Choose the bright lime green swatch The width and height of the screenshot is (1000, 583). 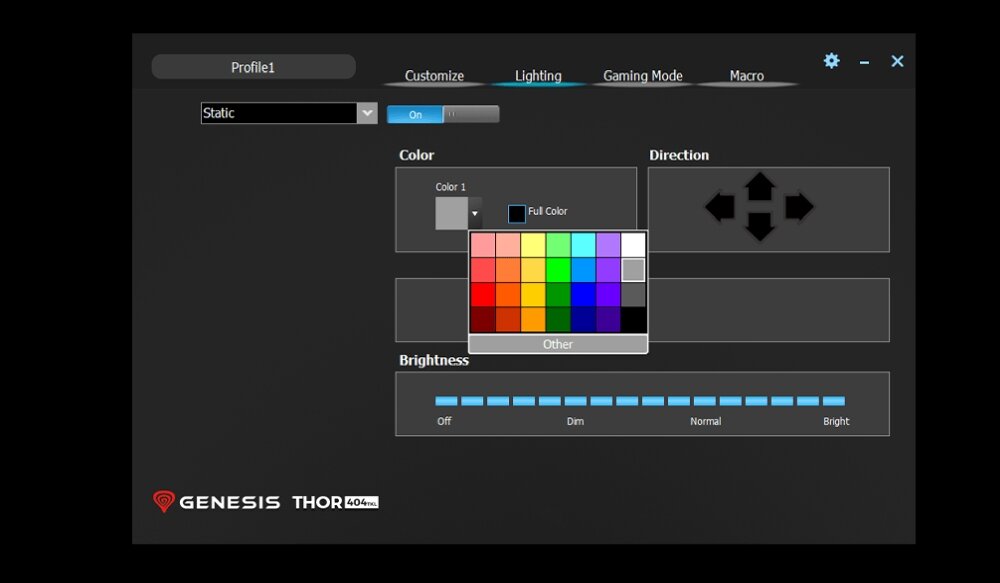tap(558, 270)
